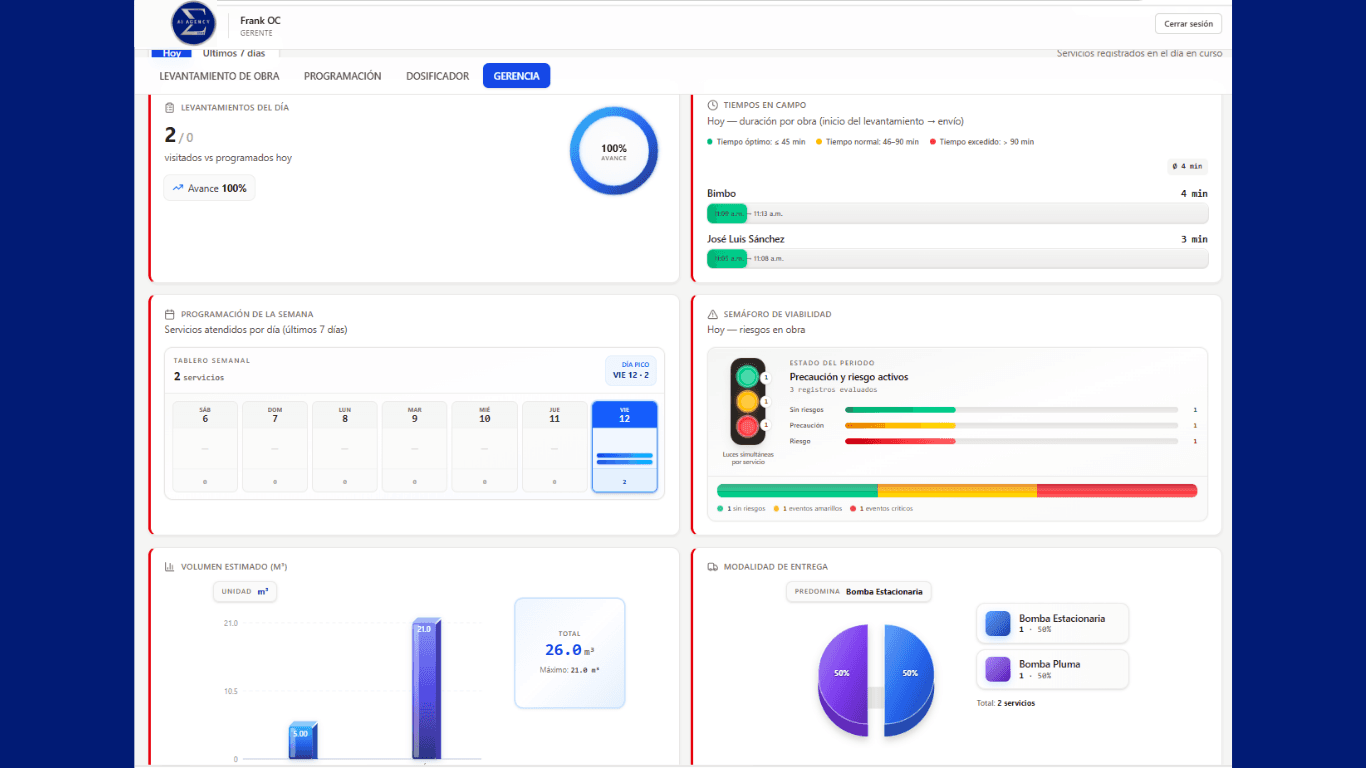Screen dimensions: 1366x768
Task: Click the Bimbo 4 min duration value
Action: point(1194,194)
